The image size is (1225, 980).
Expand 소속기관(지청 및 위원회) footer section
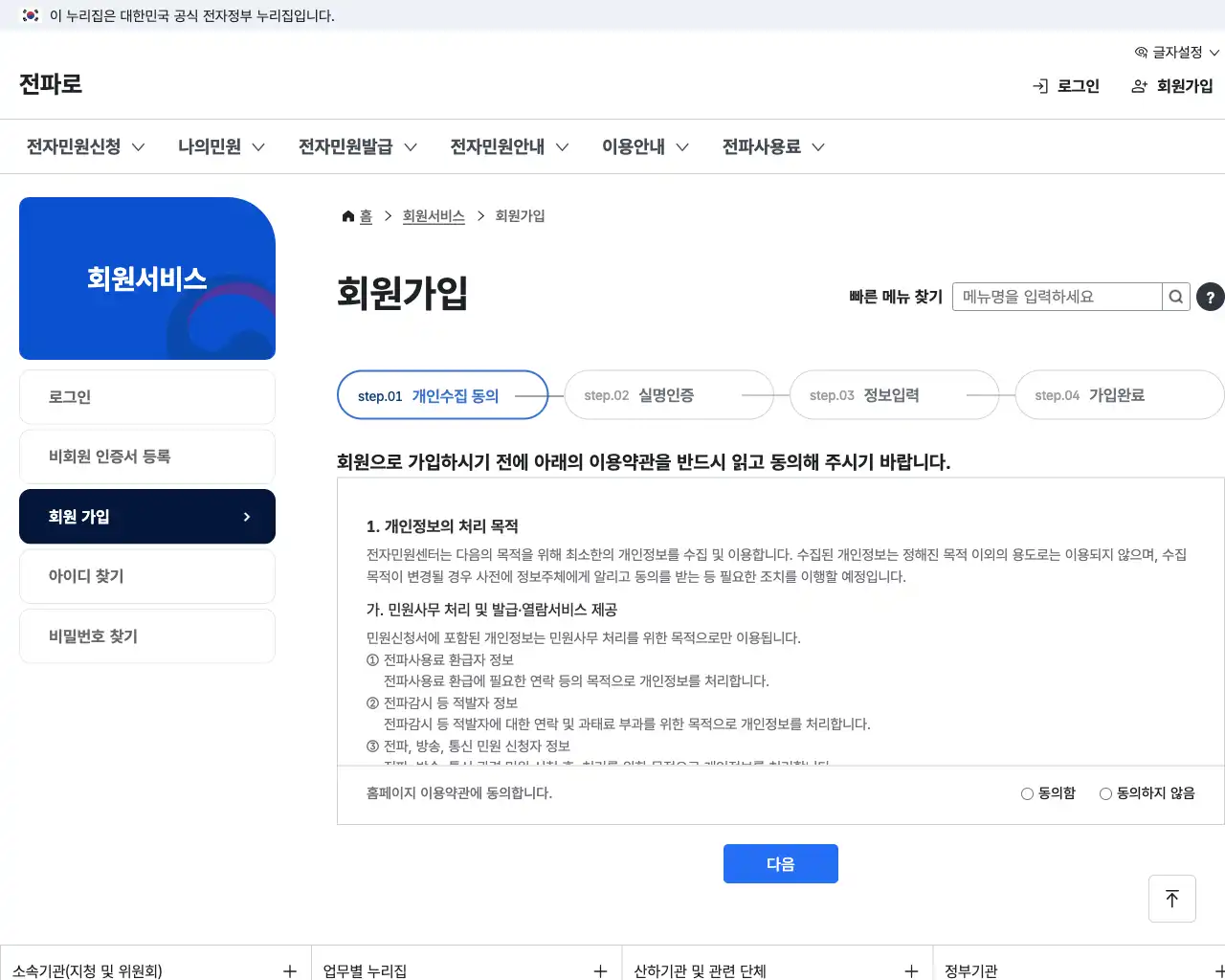click(x=155, y=970)
